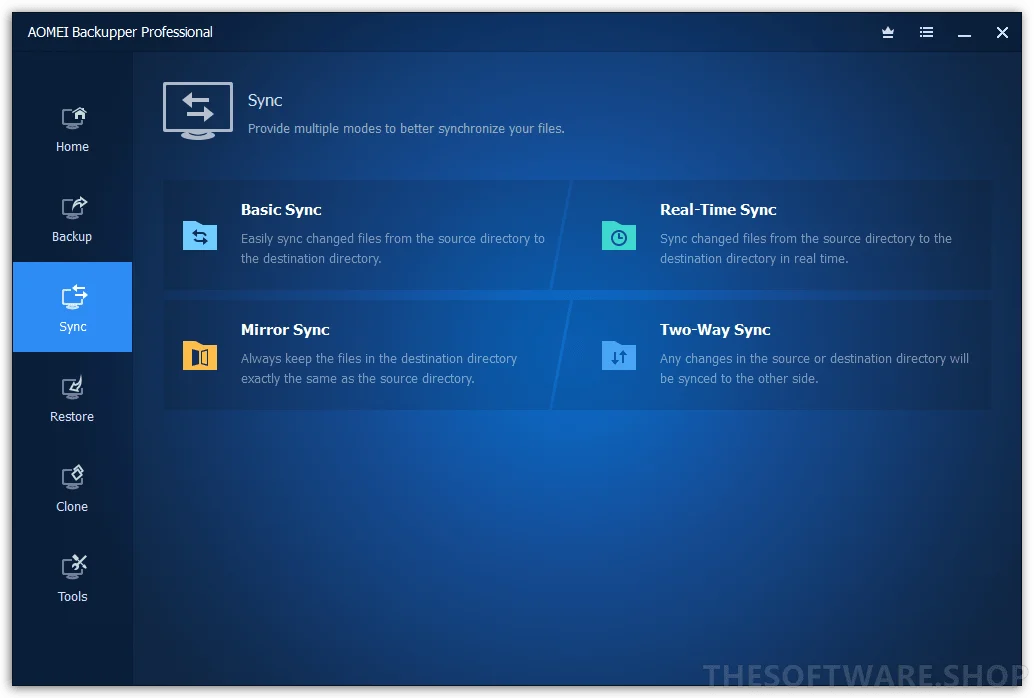Select the Sync sidebar tab
The image size is (1034, 698).
click(x=73, y=307)
